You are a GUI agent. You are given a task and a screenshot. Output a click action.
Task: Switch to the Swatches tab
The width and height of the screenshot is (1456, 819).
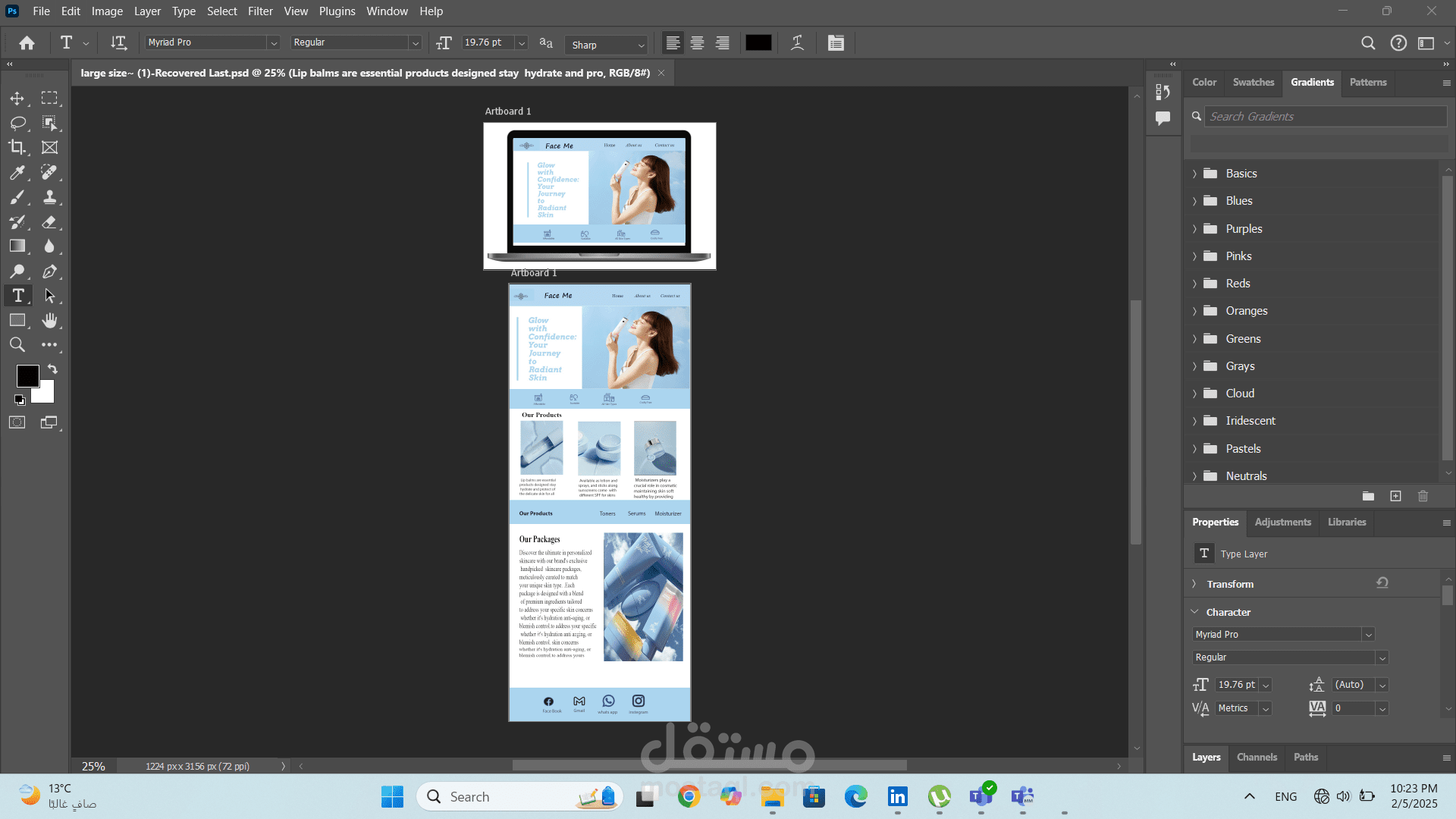pyautogui.click(x=1253, y=82)
